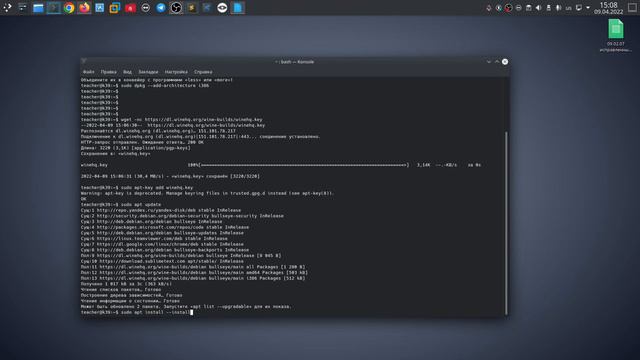The height and width of the screenshot is (360, 640).
Task: Open the Правка menu in Konsole
Action: coord(109,72)
